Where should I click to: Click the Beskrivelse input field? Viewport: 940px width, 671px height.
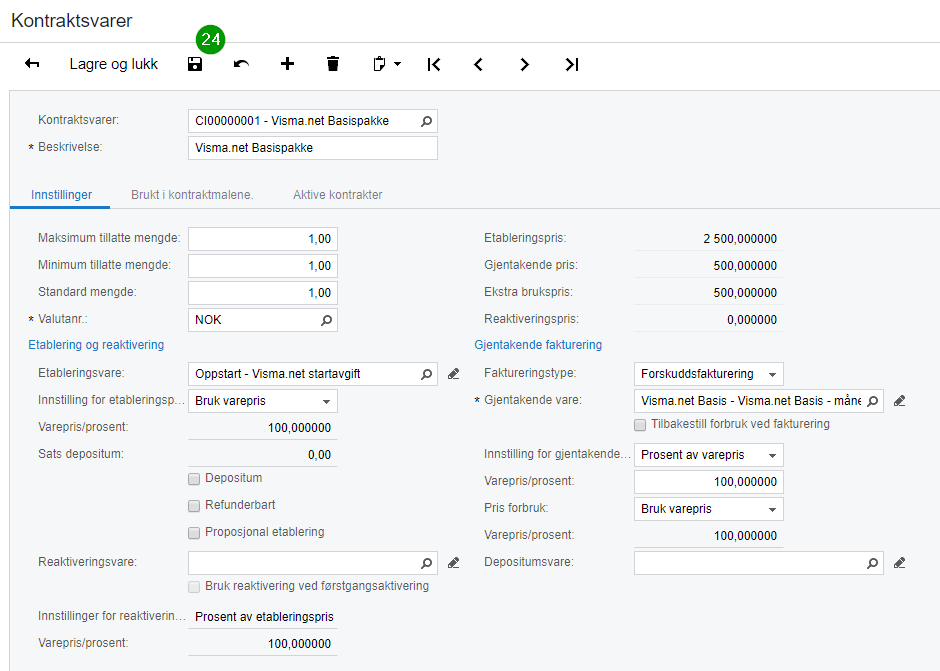[x=313, y=148]
